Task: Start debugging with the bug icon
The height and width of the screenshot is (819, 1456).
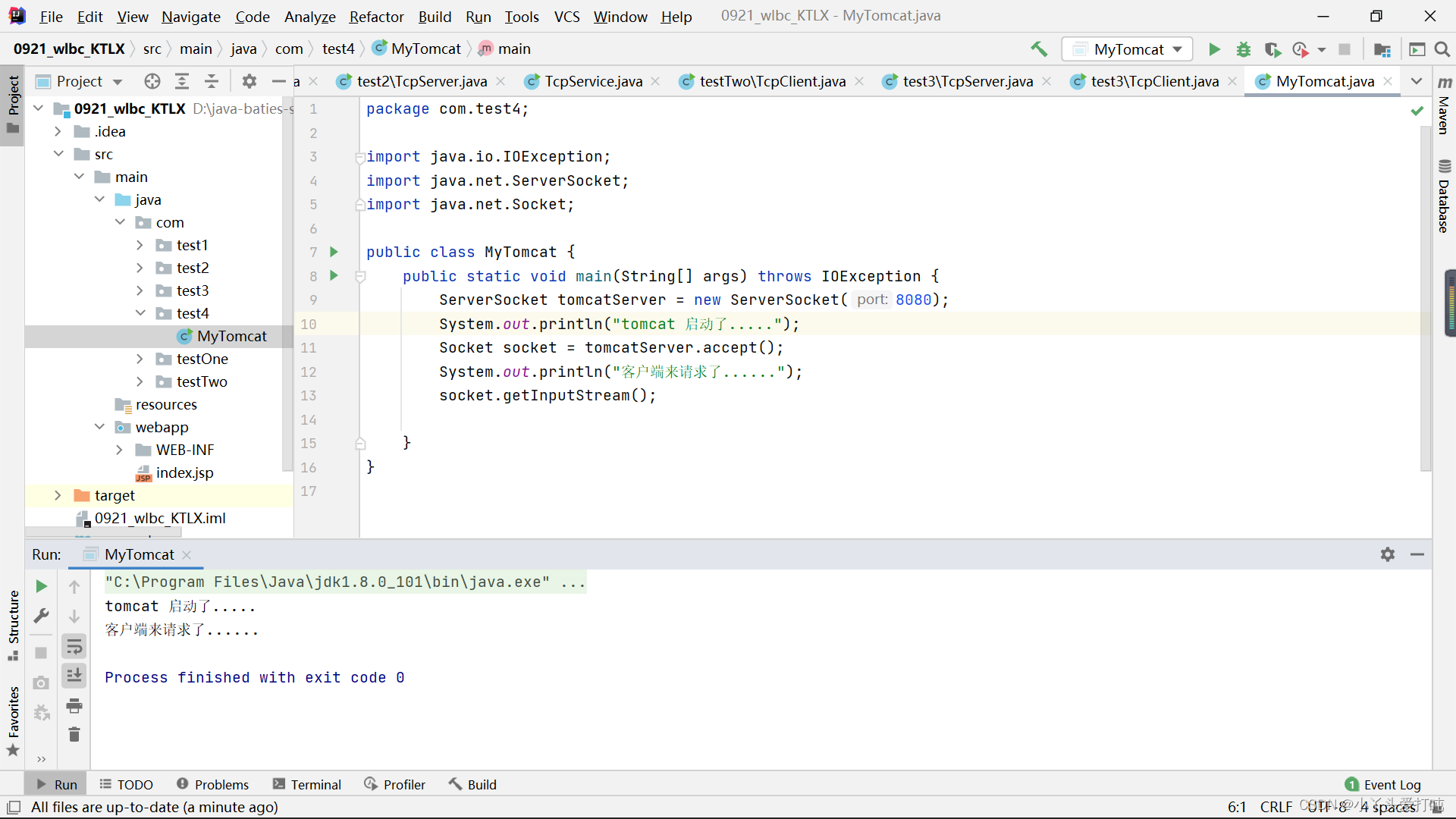Action: click(x=1244, y=49)
